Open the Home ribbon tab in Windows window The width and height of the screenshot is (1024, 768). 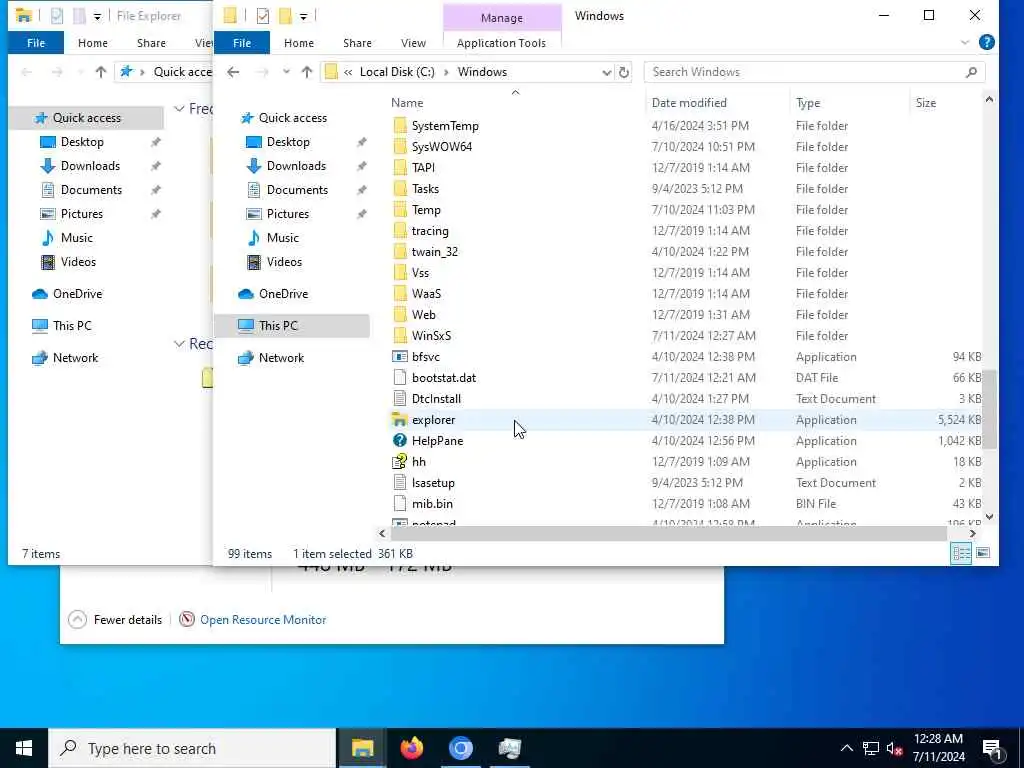coord(299,42)
